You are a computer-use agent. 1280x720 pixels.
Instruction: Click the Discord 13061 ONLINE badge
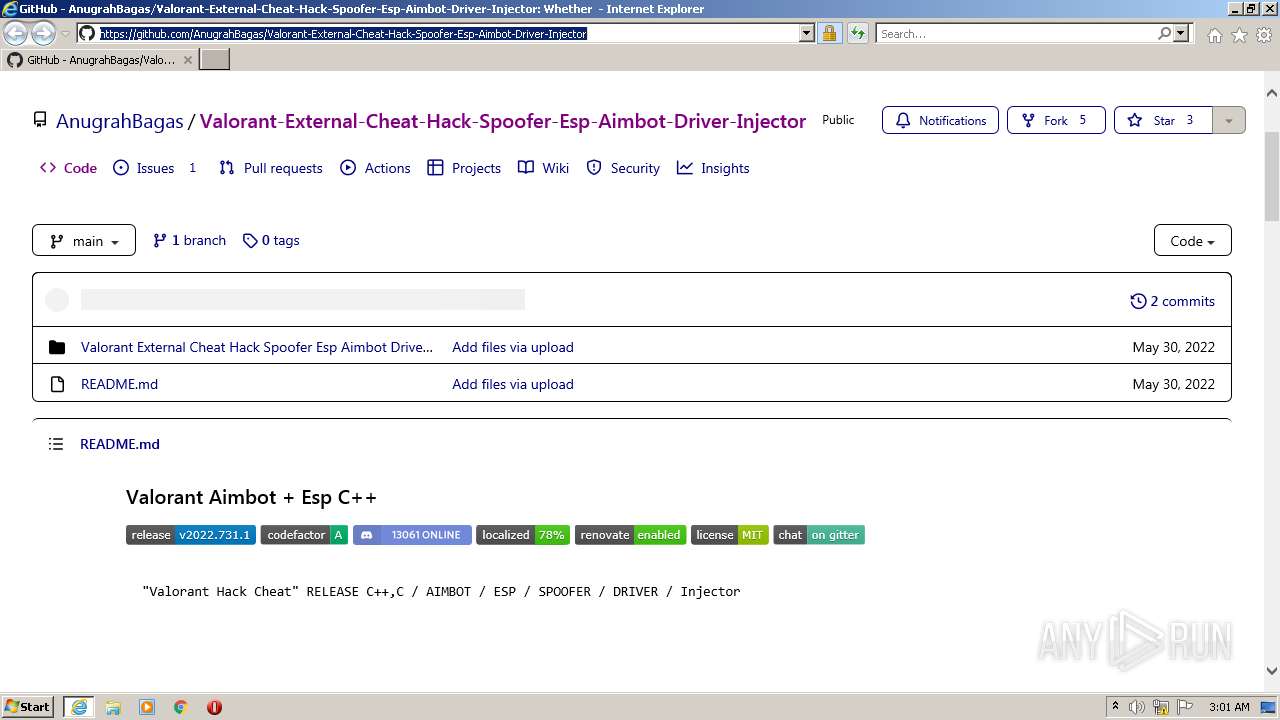point(412,535)
